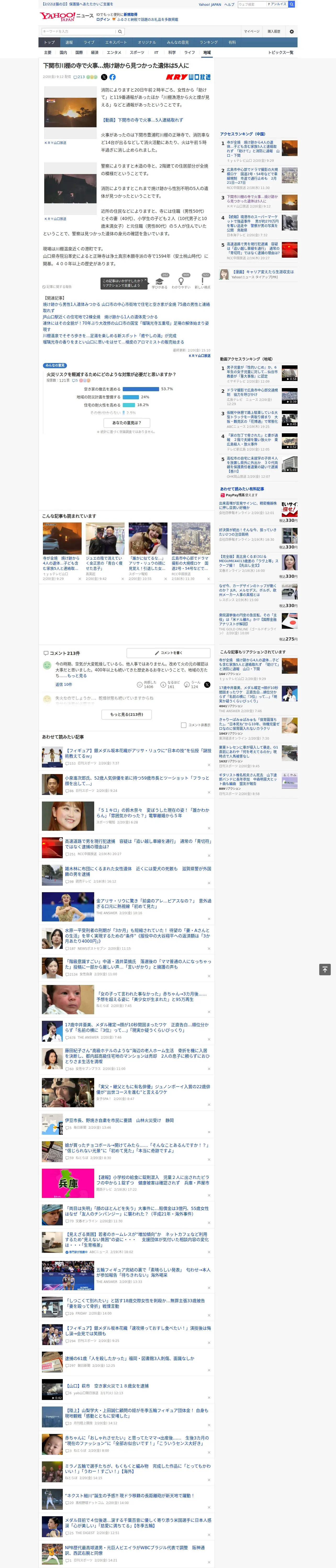The width and height of the screenshot is (336, 1568).
Task: Click the KRY山口放送 logo
Action: (x=188, y=77)
